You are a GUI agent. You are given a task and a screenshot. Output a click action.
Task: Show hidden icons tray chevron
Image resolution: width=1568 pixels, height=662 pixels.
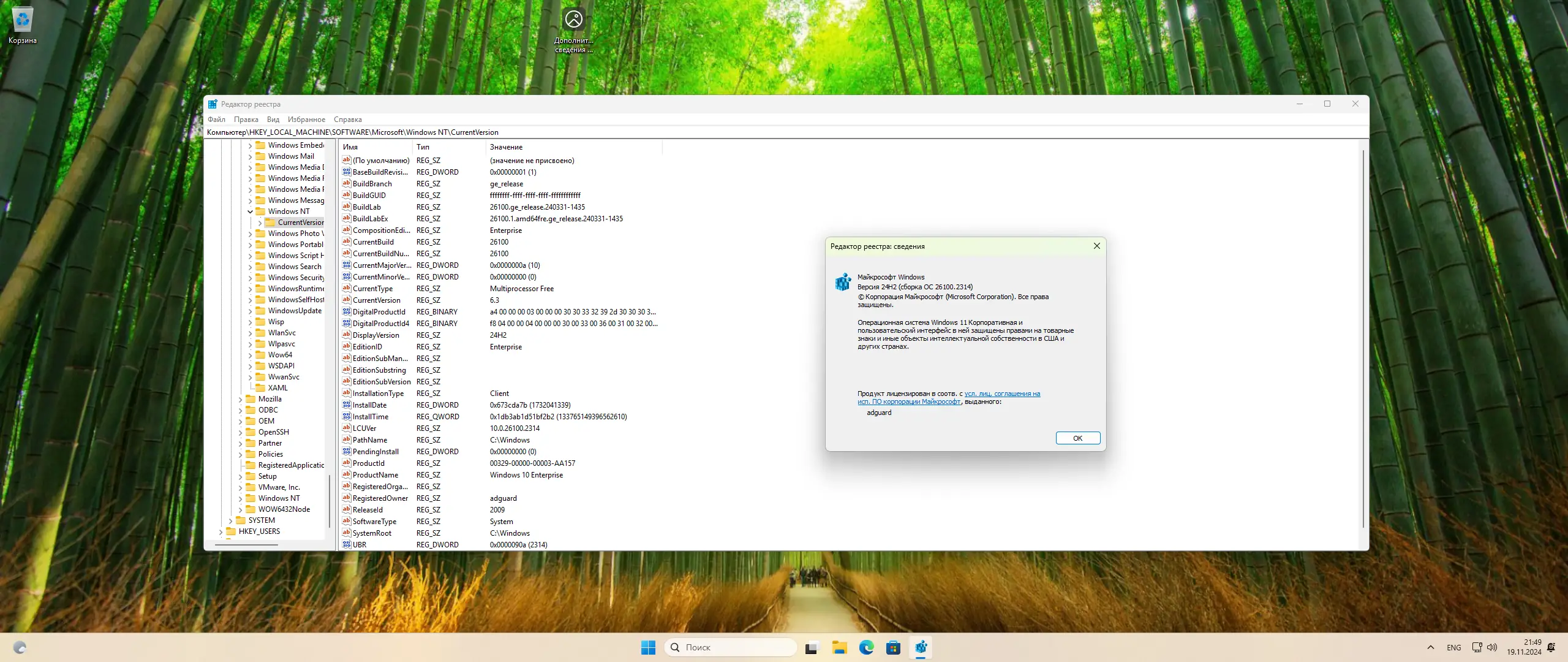(x=1430, y=647)
